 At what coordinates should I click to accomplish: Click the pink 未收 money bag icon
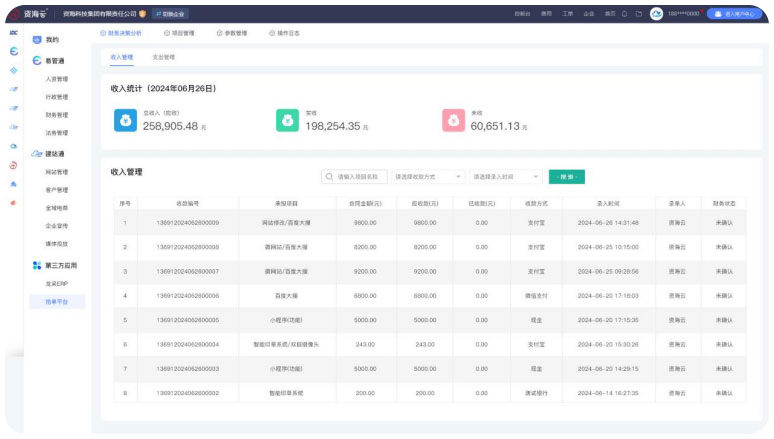point(453,120)
